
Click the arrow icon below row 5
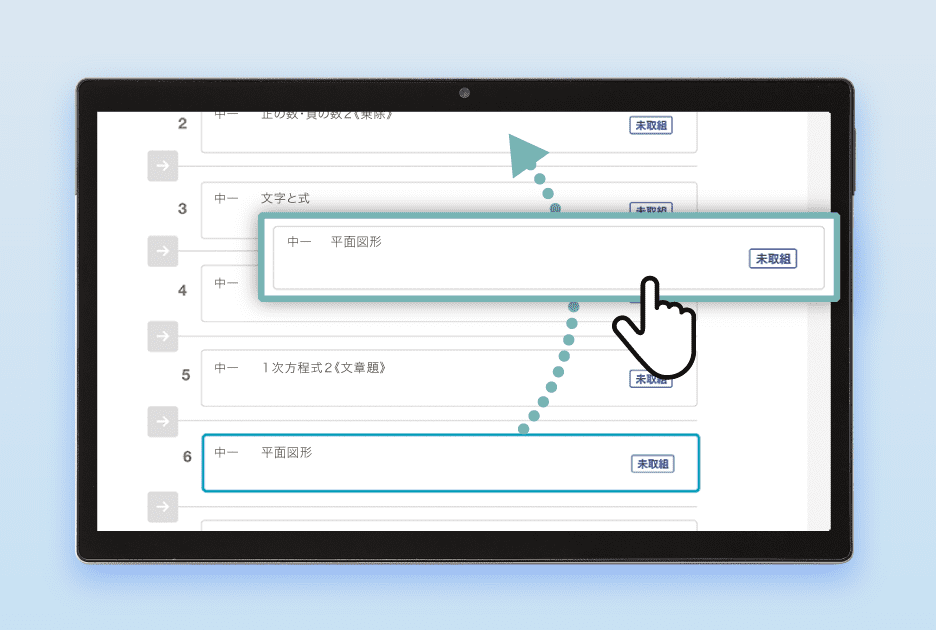(162, 421)
